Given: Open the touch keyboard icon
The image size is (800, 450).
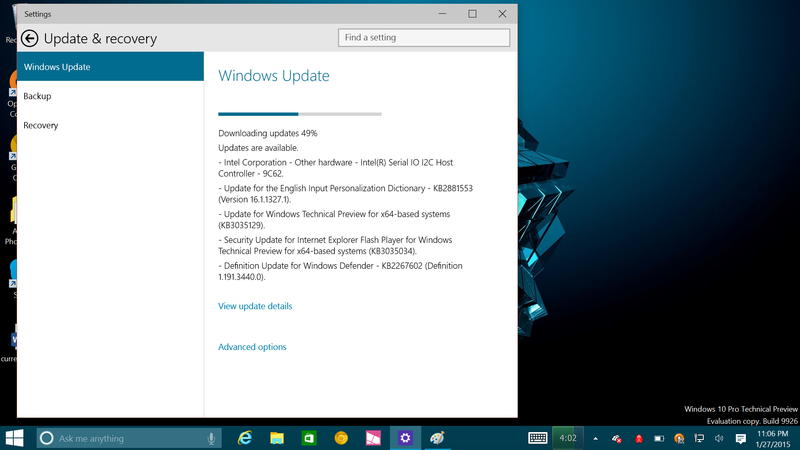Looking at the screenshot, I should click(538, 438).
